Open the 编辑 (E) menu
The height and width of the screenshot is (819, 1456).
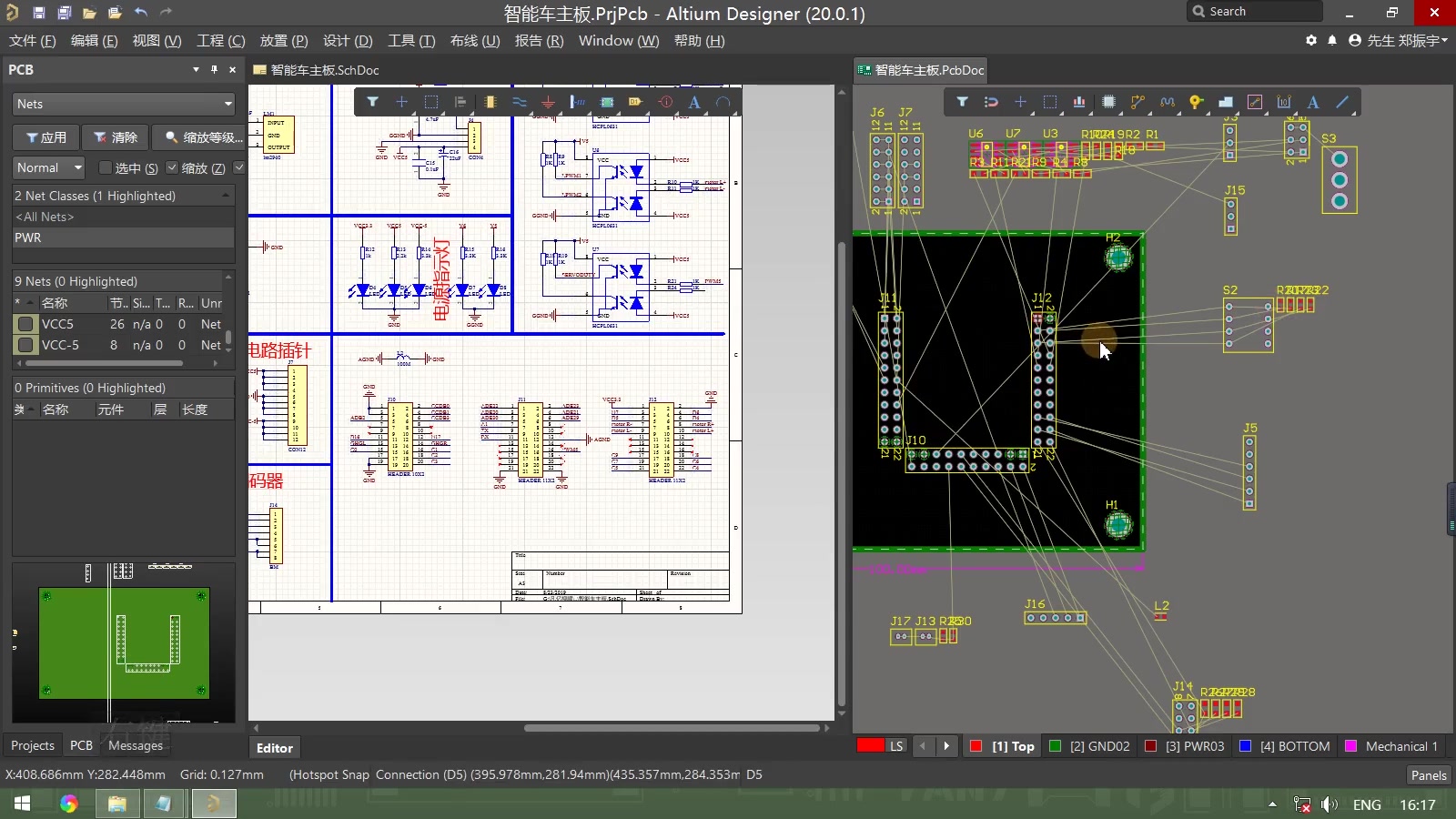[94, 40]
